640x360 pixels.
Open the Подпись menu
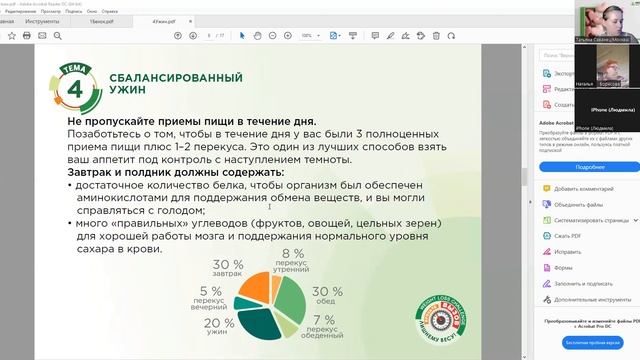click(73, 11)
